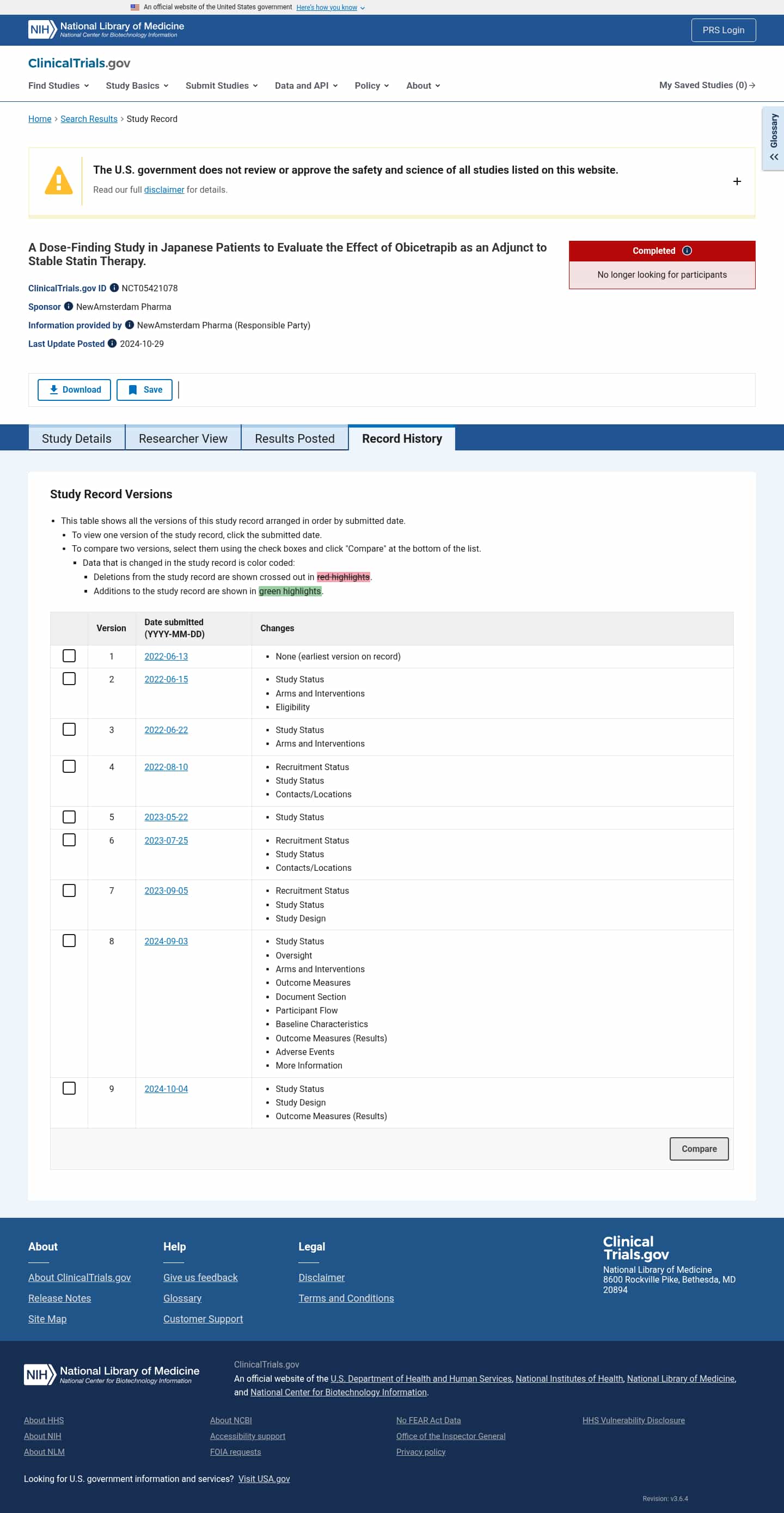Click info icon in Completed status badge
The width and height of the screenshot is (784, 1513).
tap(687, 251)
